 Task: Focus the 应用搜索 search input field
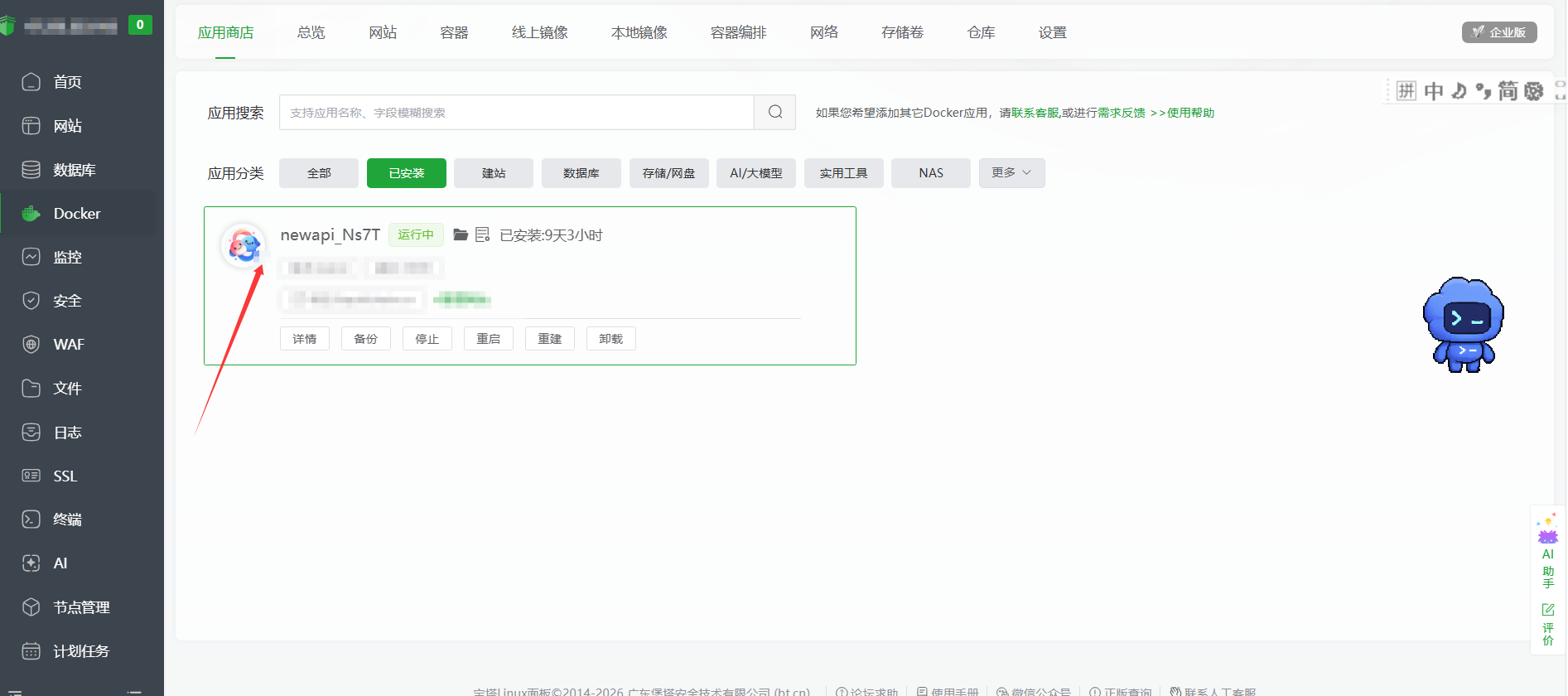click(517, 112)
